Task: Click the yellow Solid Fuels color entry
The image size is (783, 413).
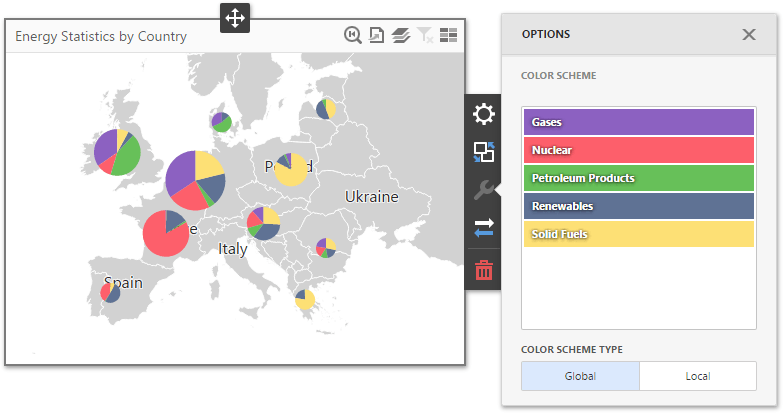Action: [x=638, y=234]
